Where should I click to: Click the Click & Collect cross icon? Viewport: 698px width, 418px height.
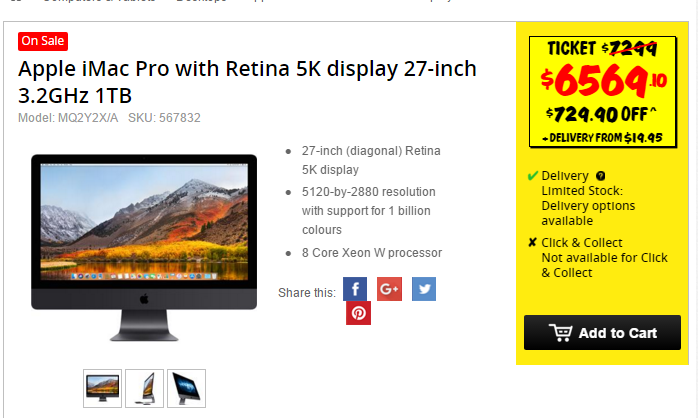pyautogui.click(x=532, y=243)
